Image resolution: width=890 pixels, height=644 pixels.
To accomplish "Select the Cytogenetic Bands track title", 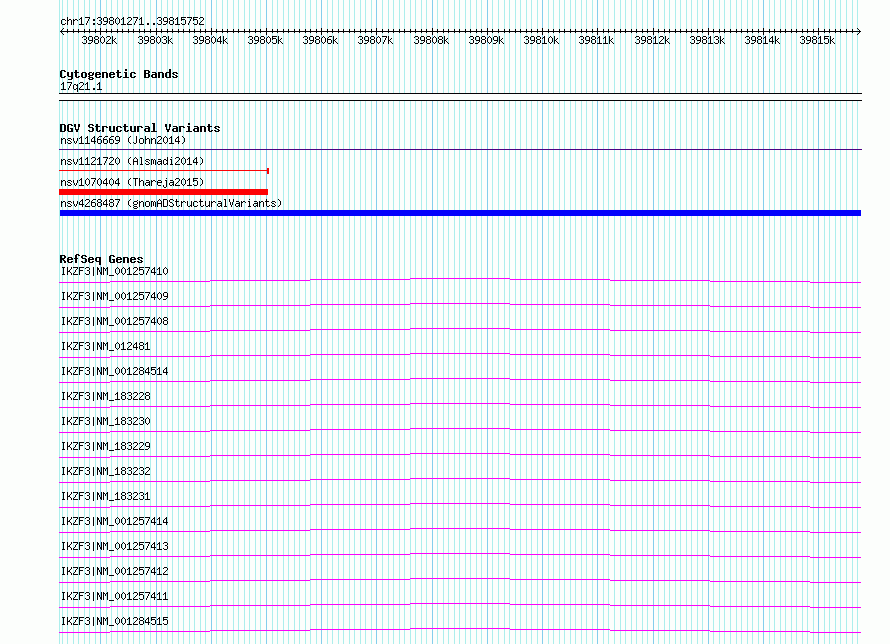I will pos(119,74).
